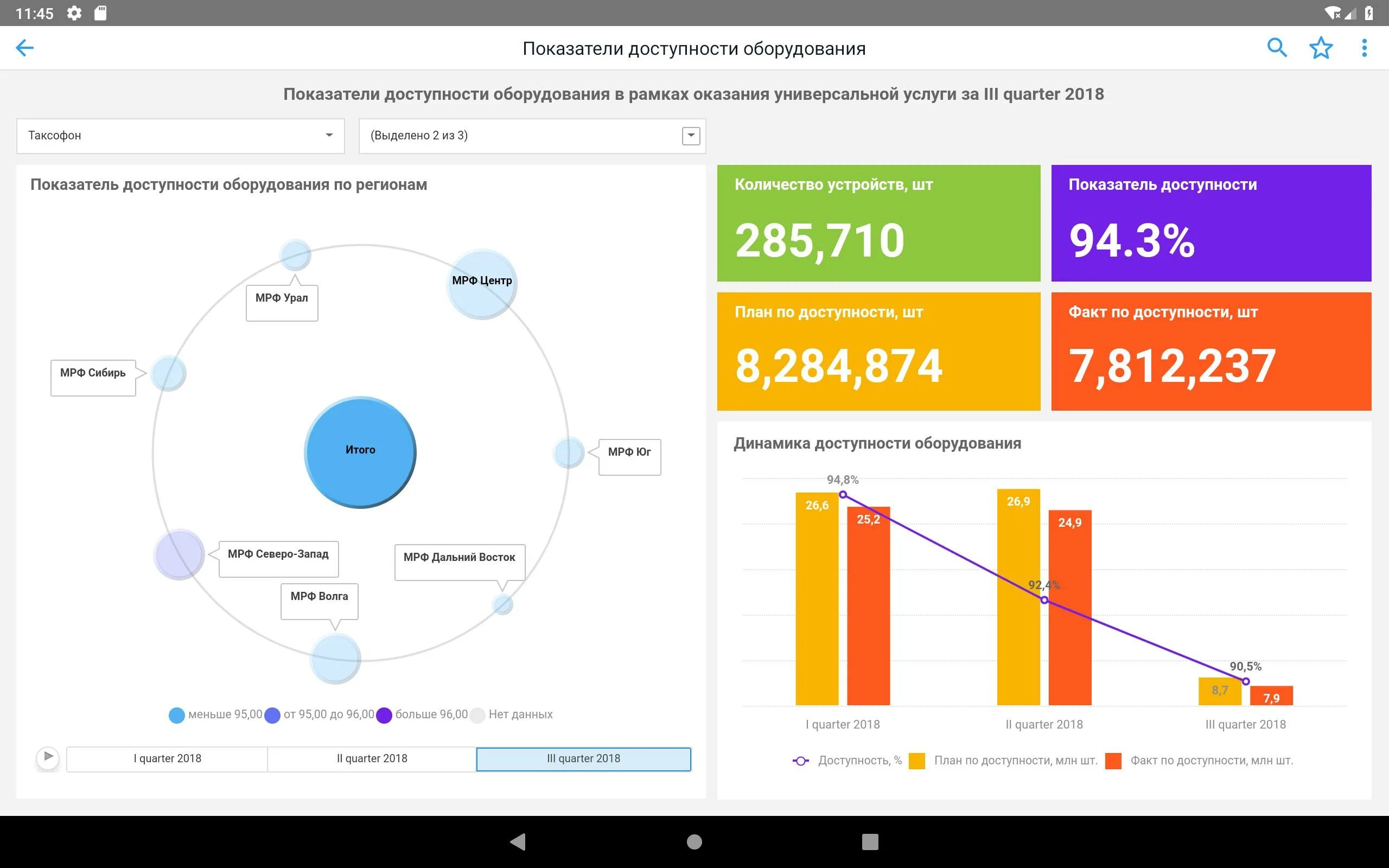The image size is (1389, 868).
Task: Click the Количество устройств tile
Action: coord(878,224)
